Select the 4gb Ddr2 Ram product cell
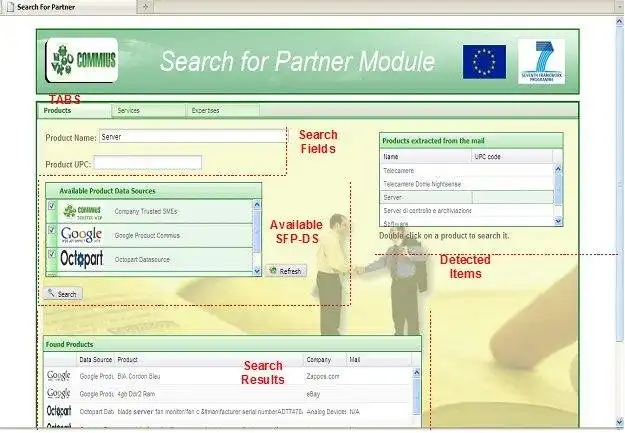 pos(209,394)
